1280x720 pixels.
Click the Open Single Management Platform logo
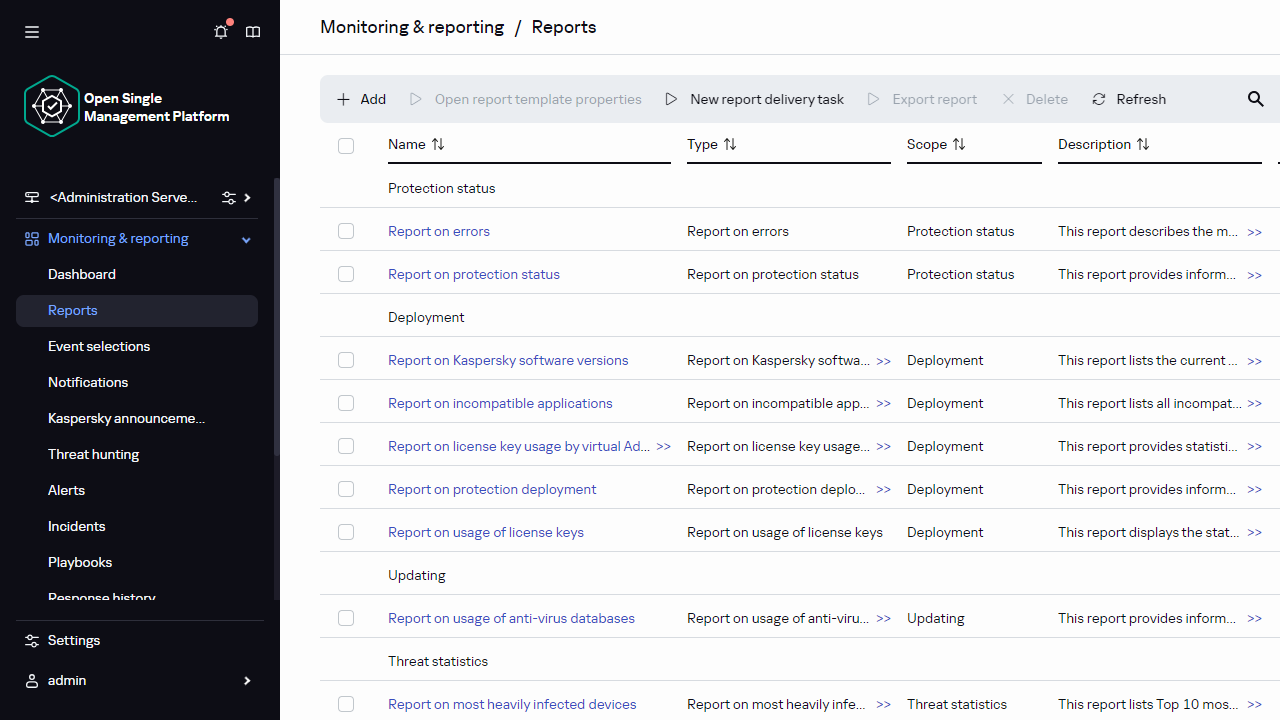pos(52,106)
